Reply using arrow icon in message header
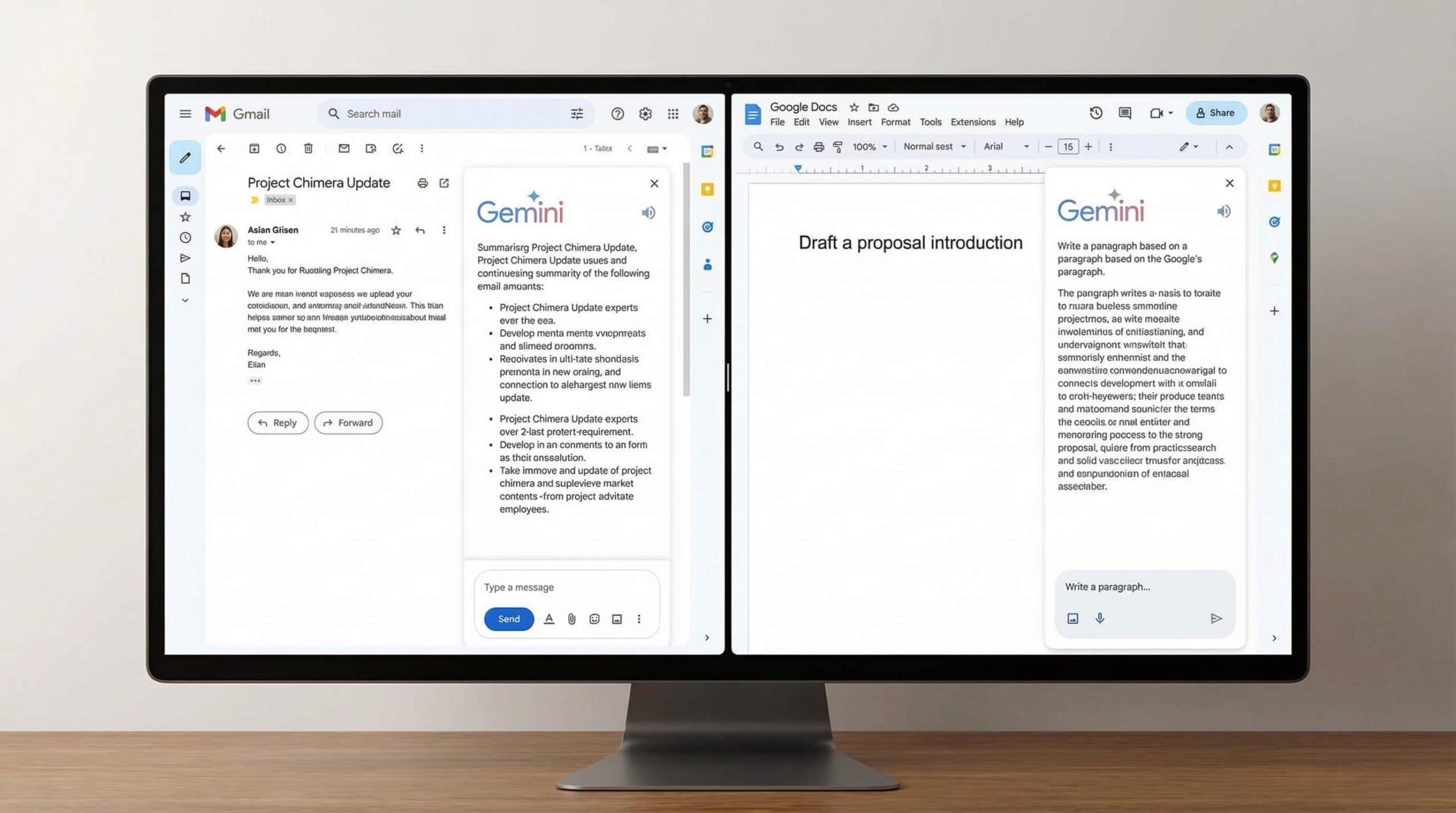The image size is (1456, 813). [420, 230]
